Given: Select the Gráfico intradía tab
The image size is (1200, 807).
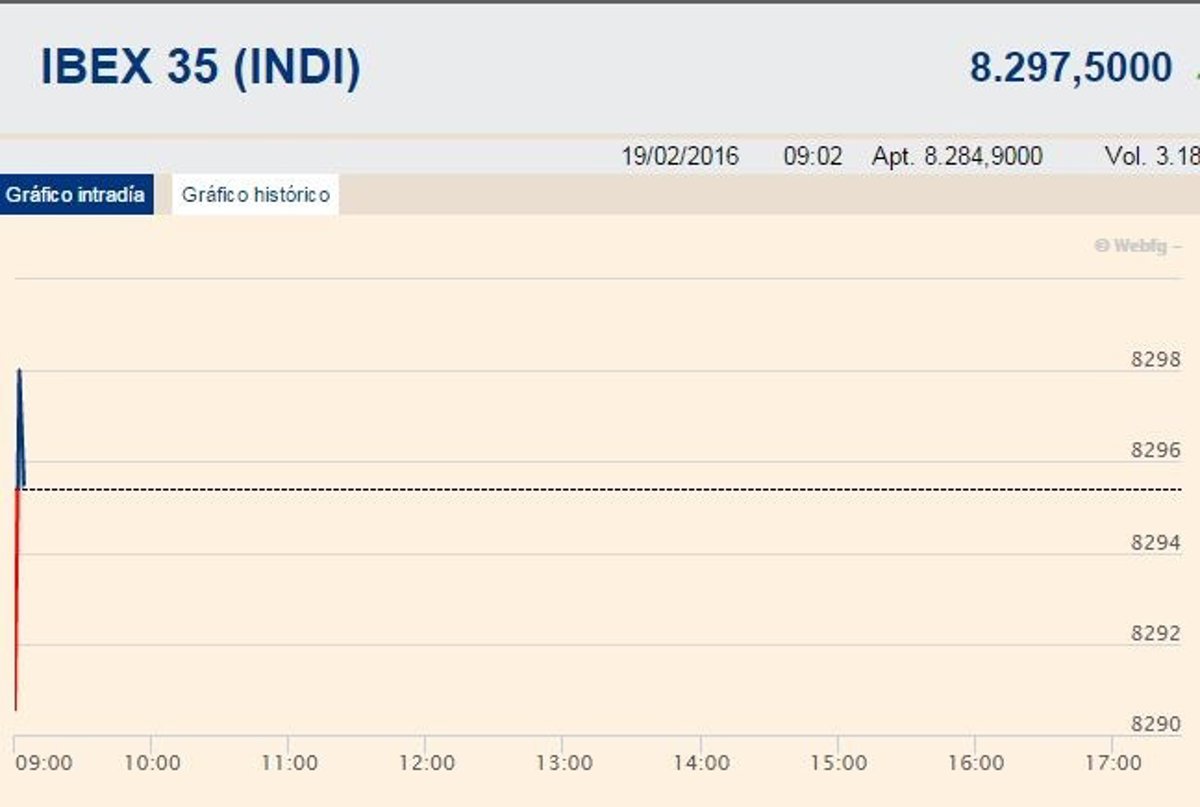Looking at the screenshot, I should tap(75, 195).
